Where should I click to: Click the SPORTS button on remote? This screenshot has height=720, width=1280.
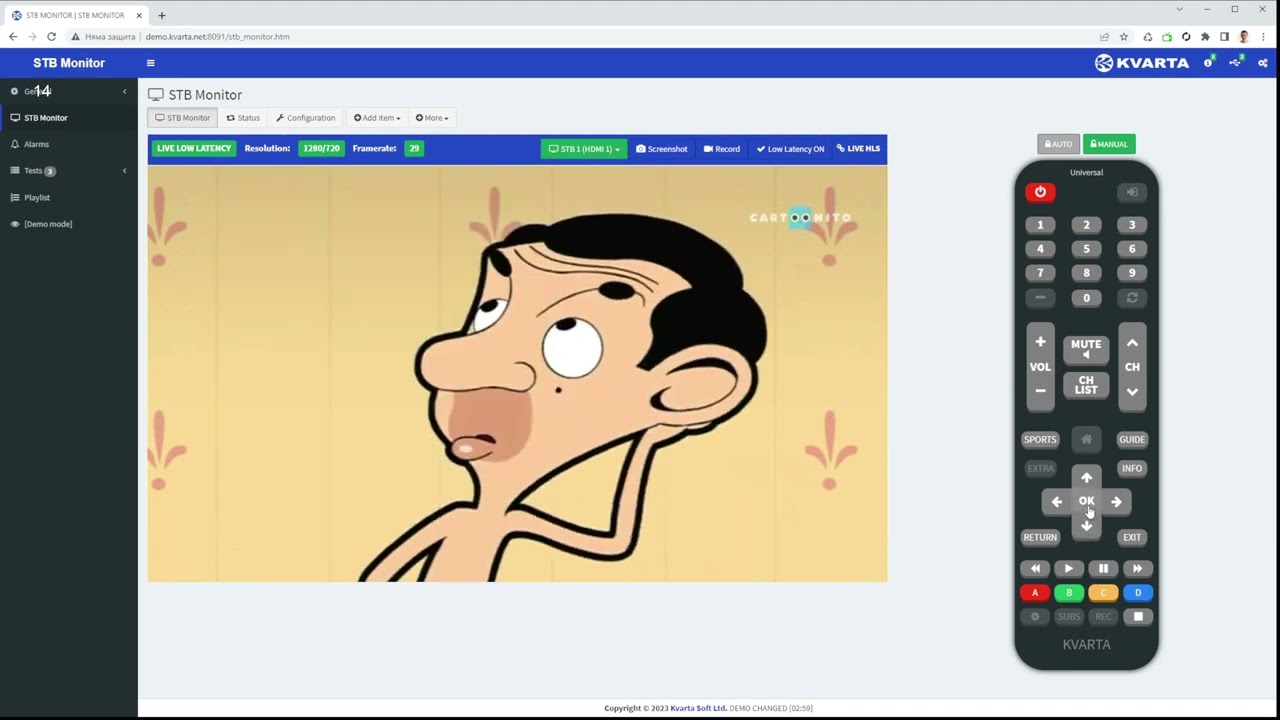click(1040, 439)
